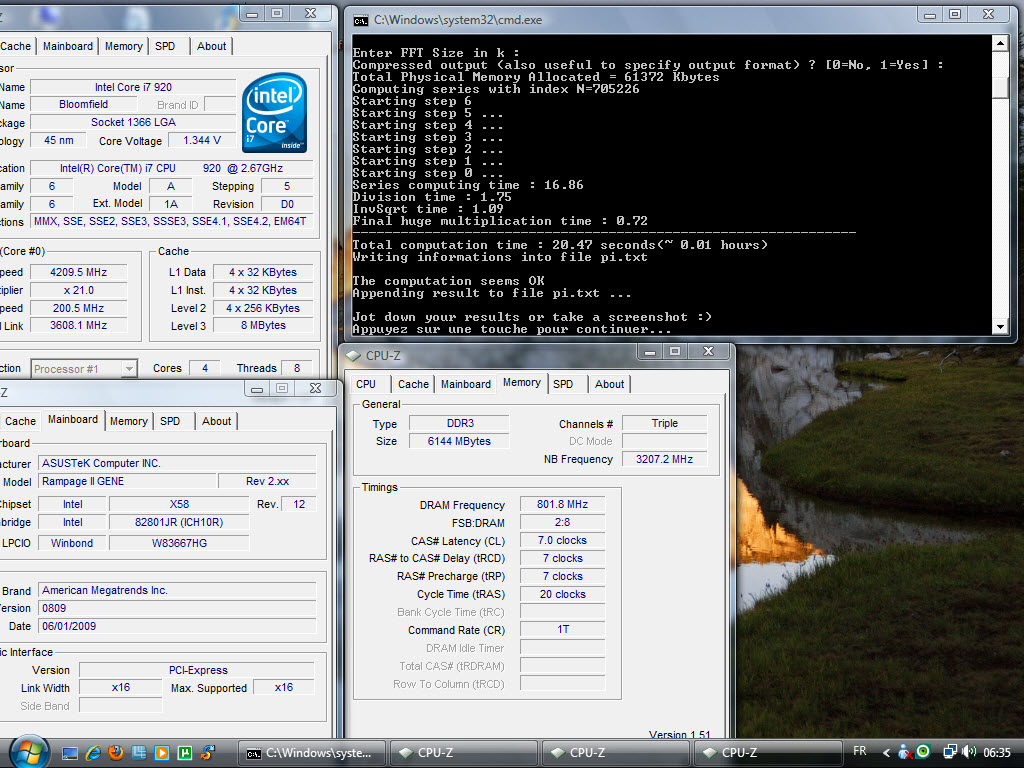Open SPD tab in bottom-left CPU-Z window
Screen dimensions: 1024x768
pyautogui.click(x=170, y=421)
